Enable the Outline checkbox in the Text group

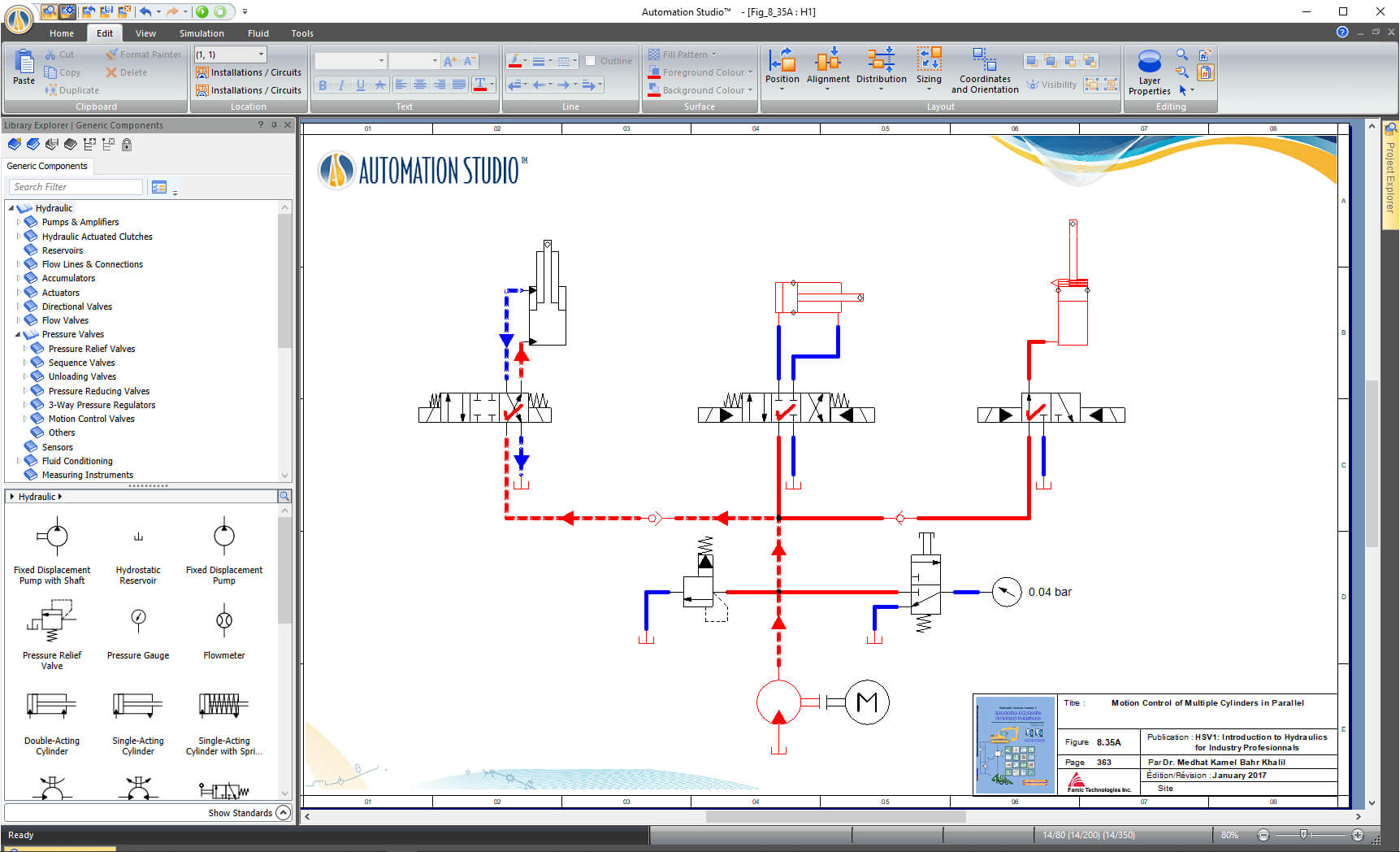pyautogui.click(x=591, y=60)
